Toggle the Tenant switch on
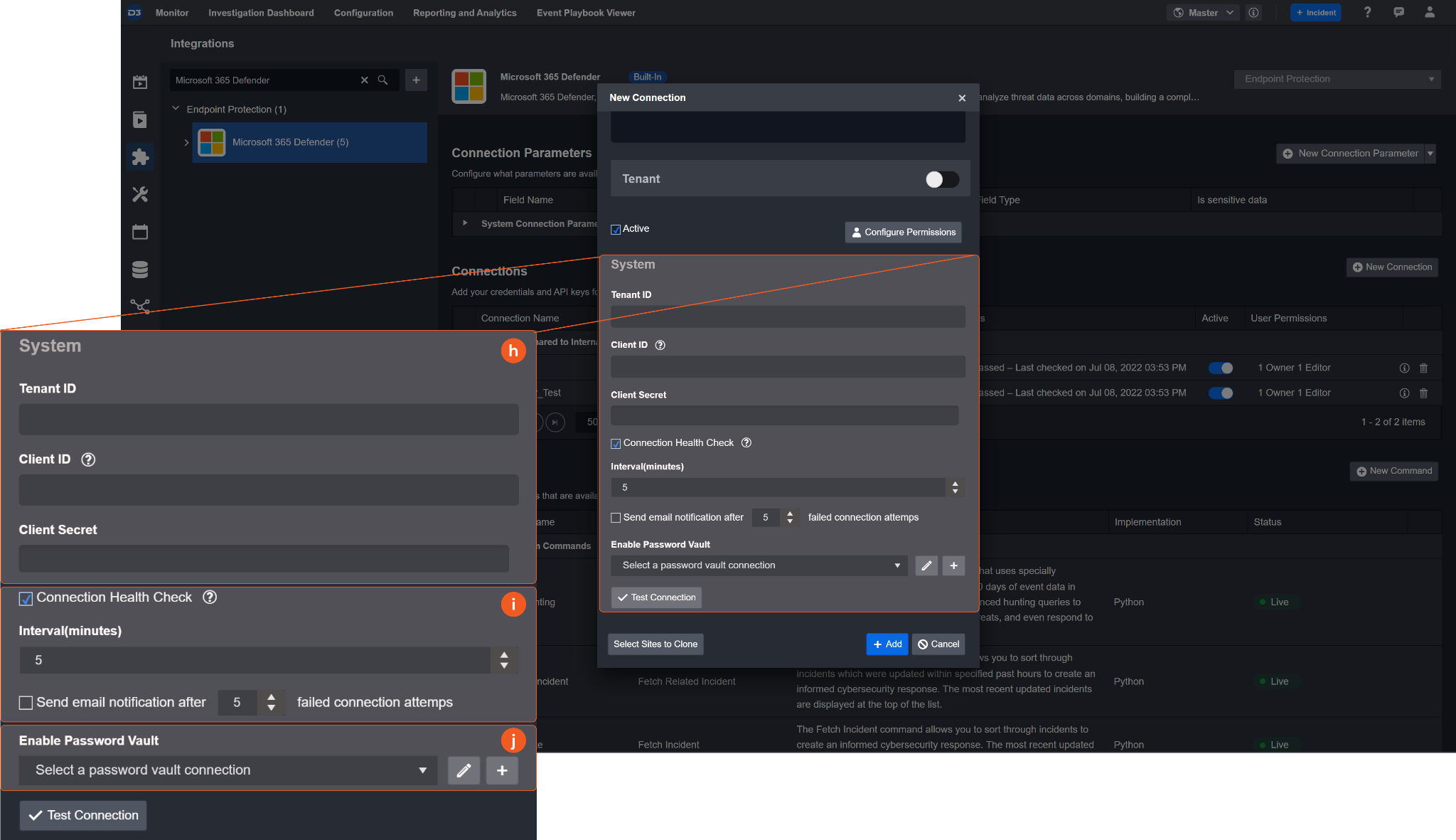Image resolution: width=1456 pixels, height=840 pixels. (x=942, y=179)
